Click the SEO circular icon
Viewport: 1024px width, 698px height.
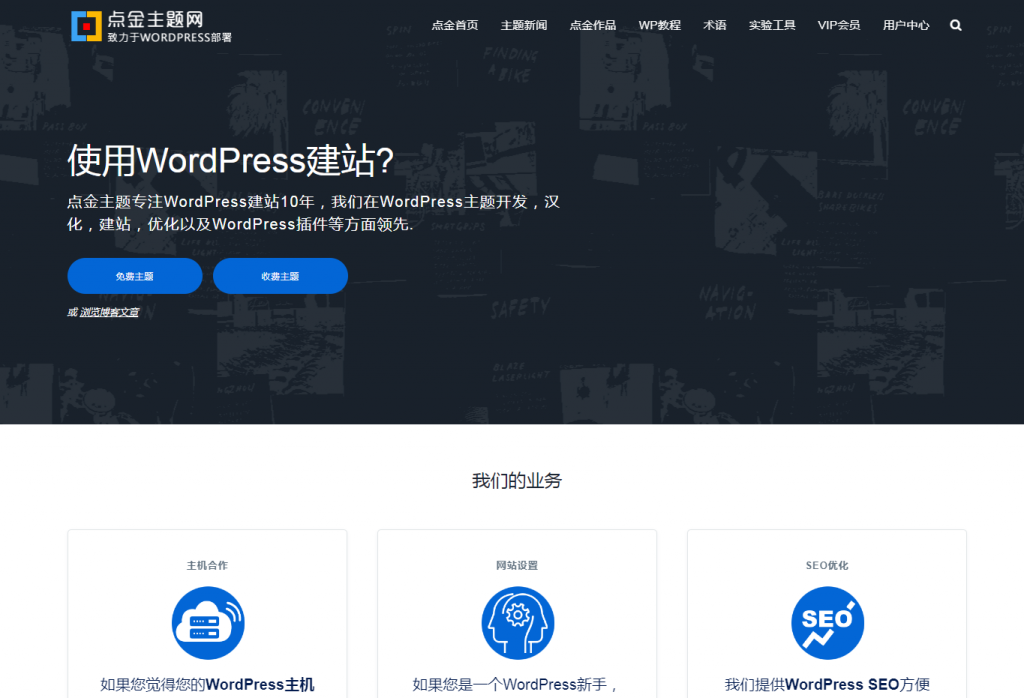point(827,623)
